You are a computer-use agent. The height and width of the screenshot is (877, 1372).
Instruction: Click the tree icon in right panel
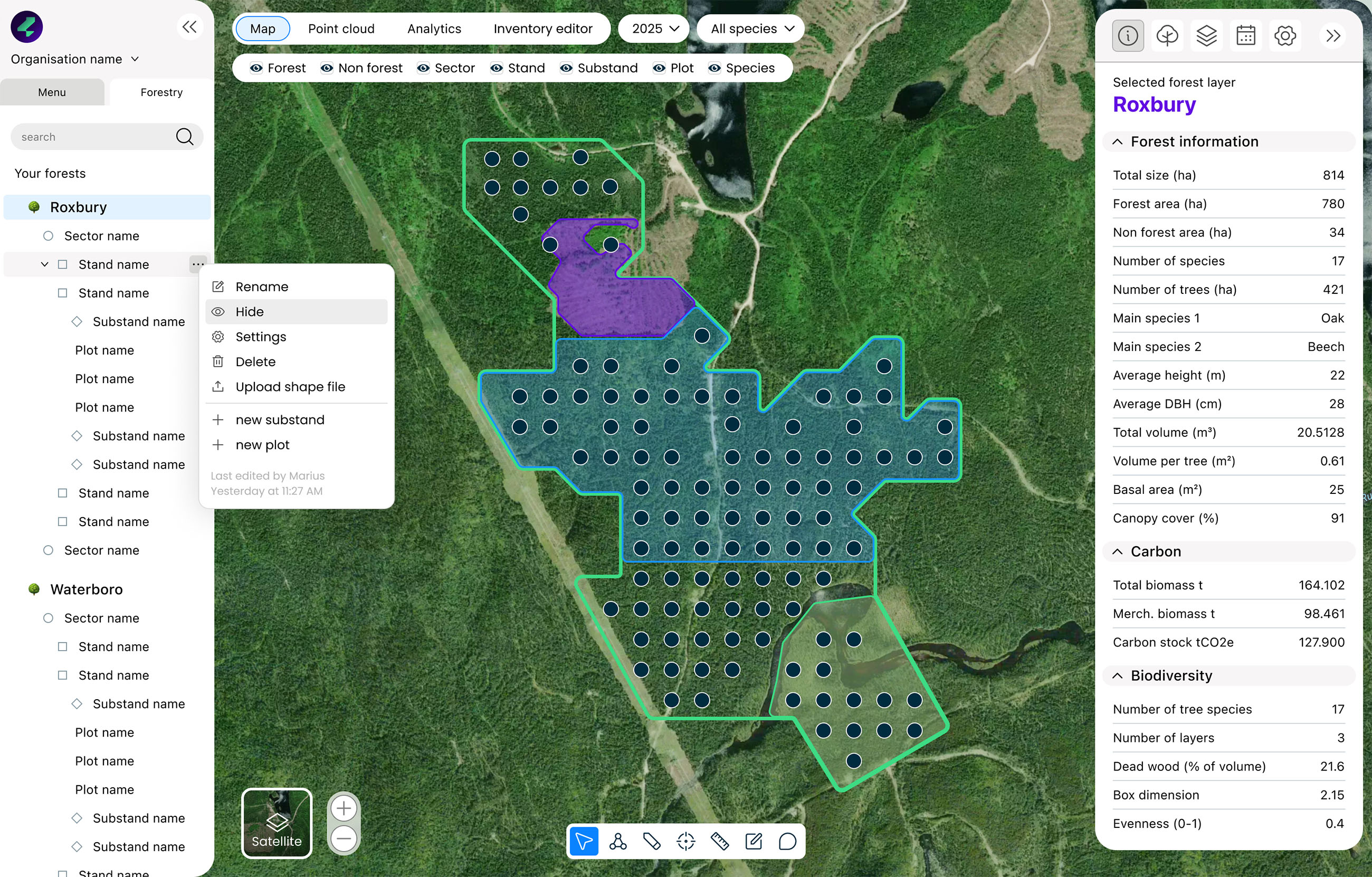[1167, 36]
